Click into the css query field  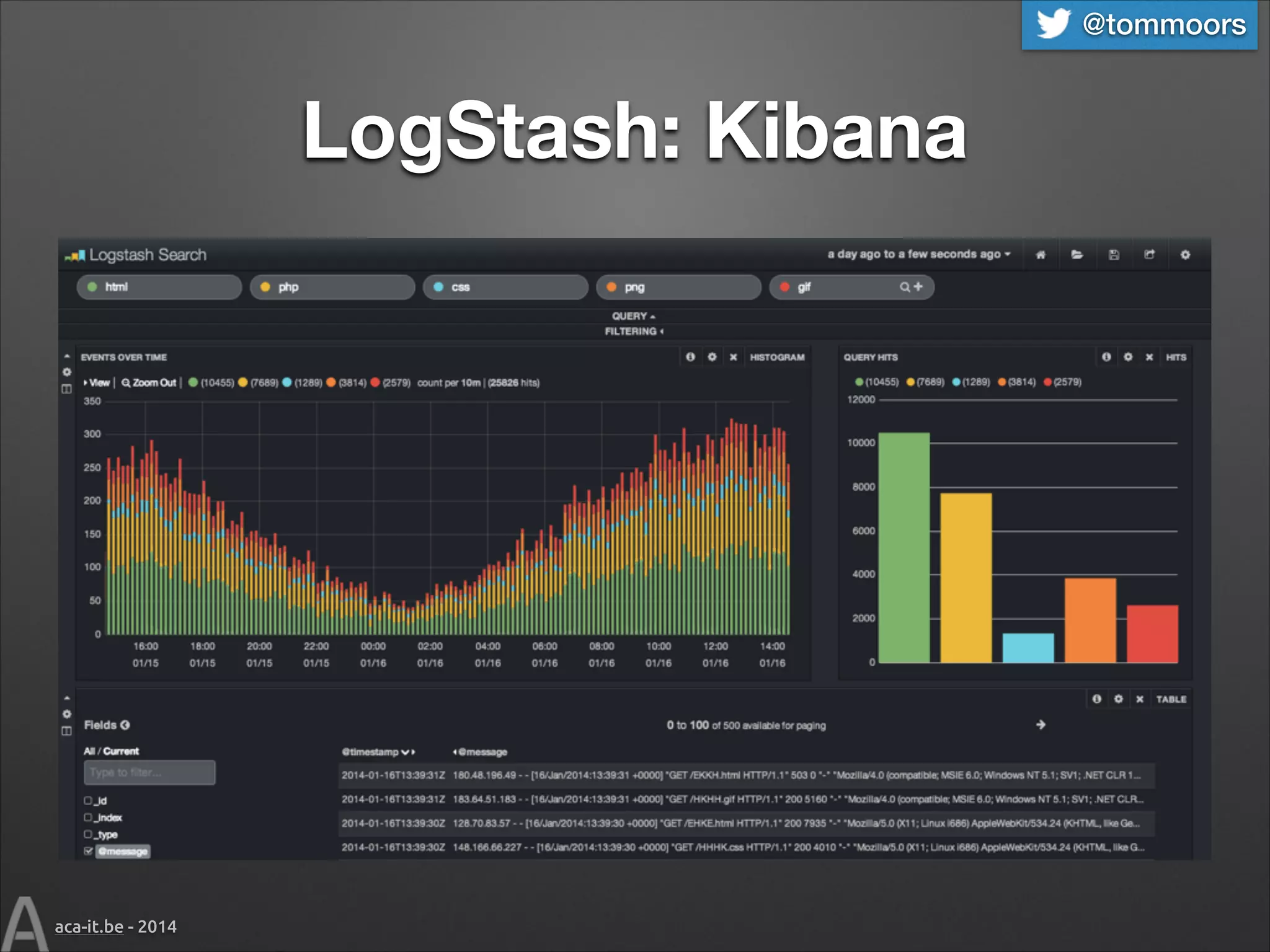[x=505, y=287]
